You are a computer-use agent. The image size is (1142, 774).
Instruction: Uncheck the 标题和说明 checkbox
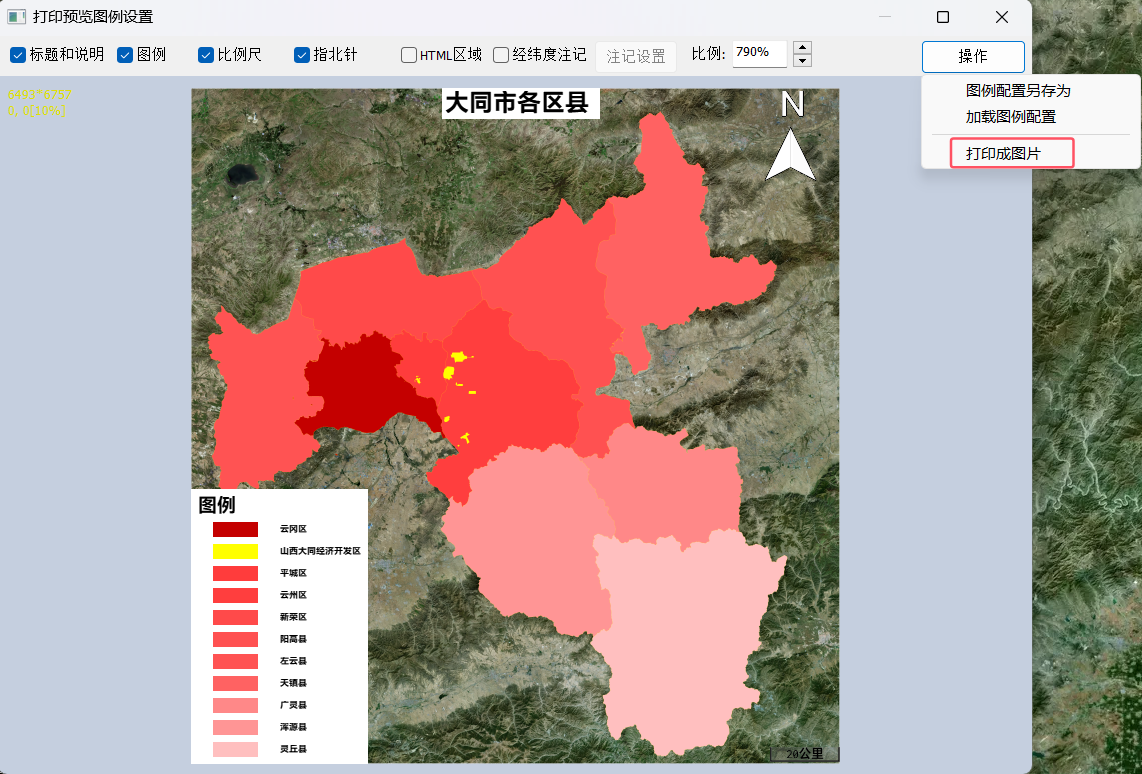pyautogui.click(x=18, y=55)
